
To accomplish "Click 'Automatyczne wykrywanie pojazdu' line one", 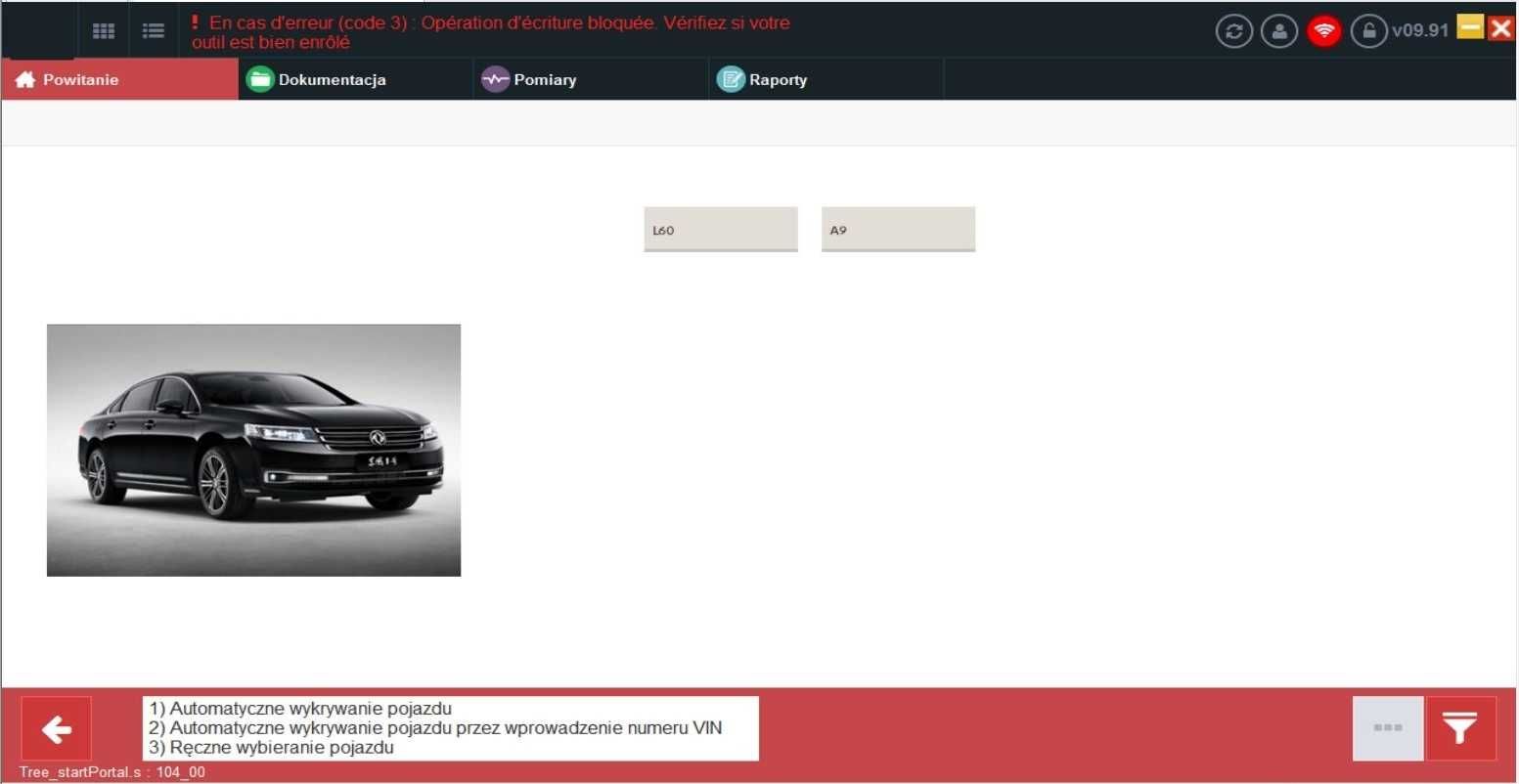I will coord(300,709).
